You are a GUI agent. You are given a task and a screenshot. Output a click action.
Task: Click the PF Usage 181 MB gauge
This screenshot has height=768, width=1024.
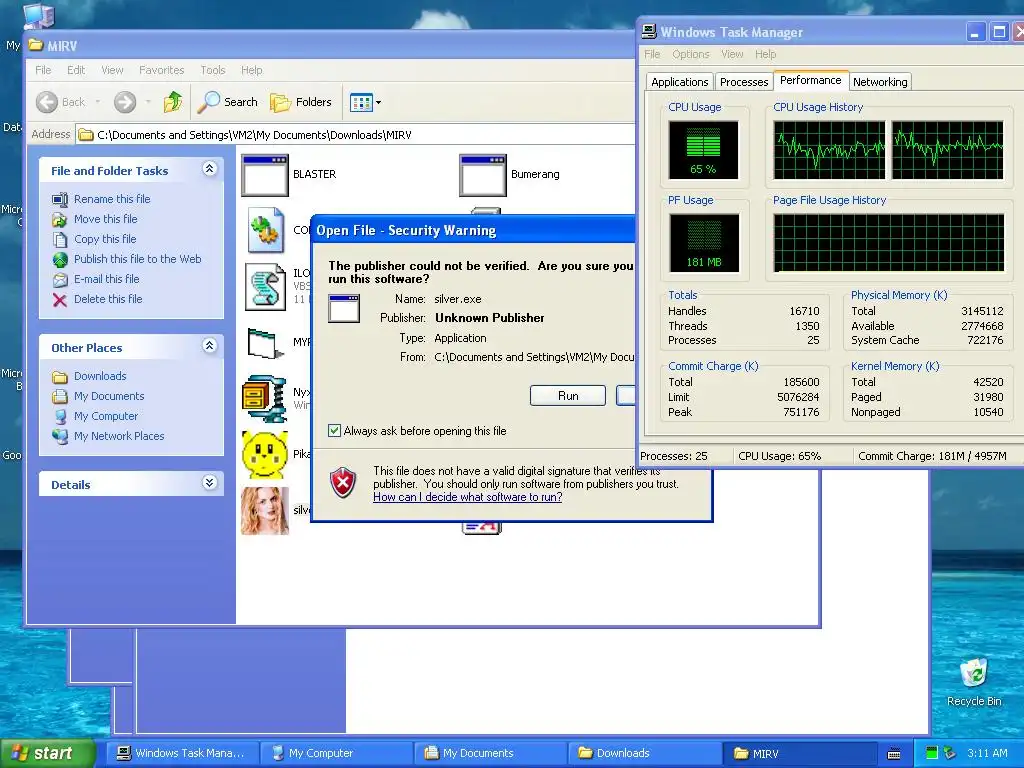[x=704, y=243]
